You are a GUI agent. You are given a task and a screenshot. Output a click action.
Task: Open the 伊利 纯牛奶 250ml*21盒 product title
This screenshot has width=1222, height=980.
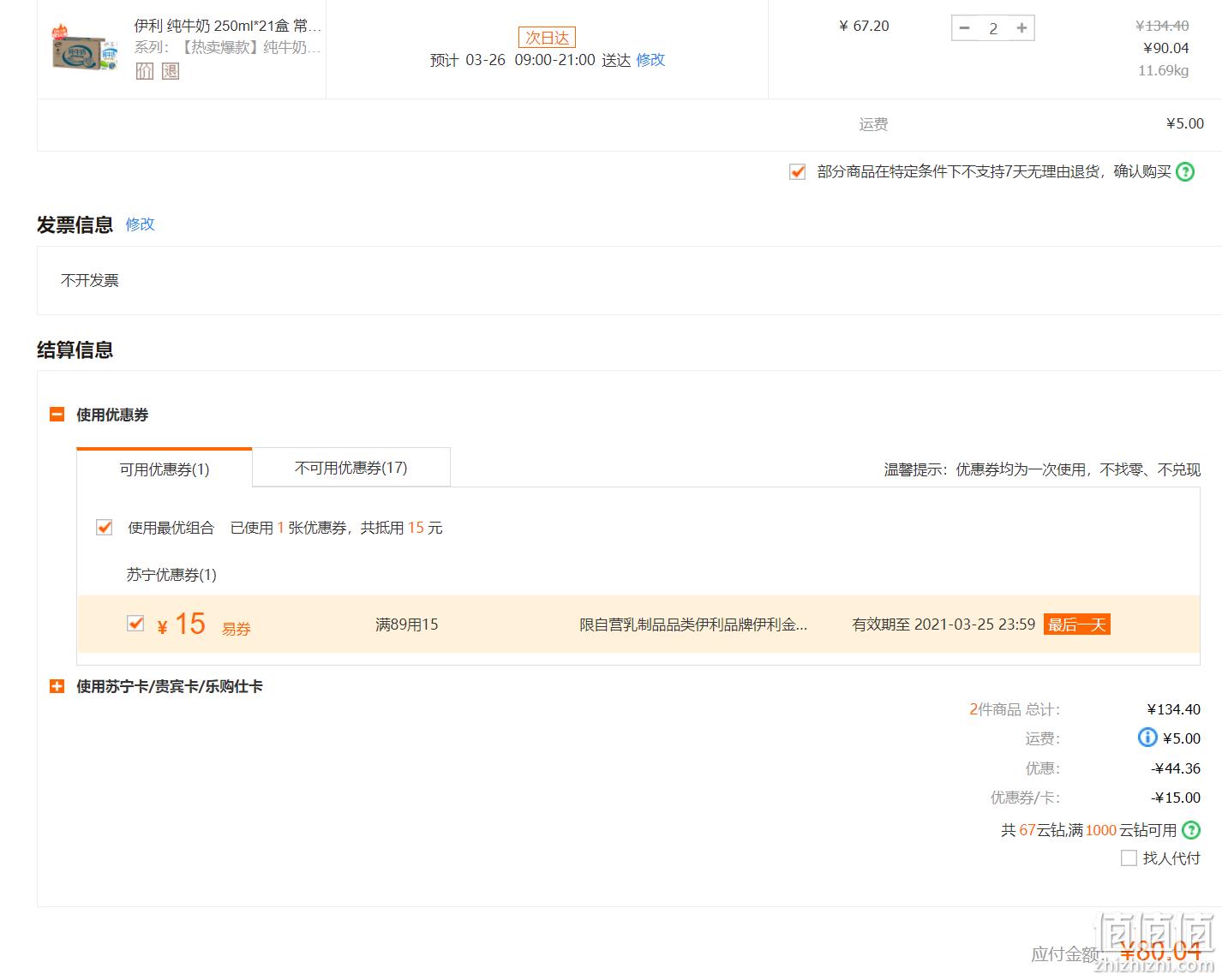point(227,26)
